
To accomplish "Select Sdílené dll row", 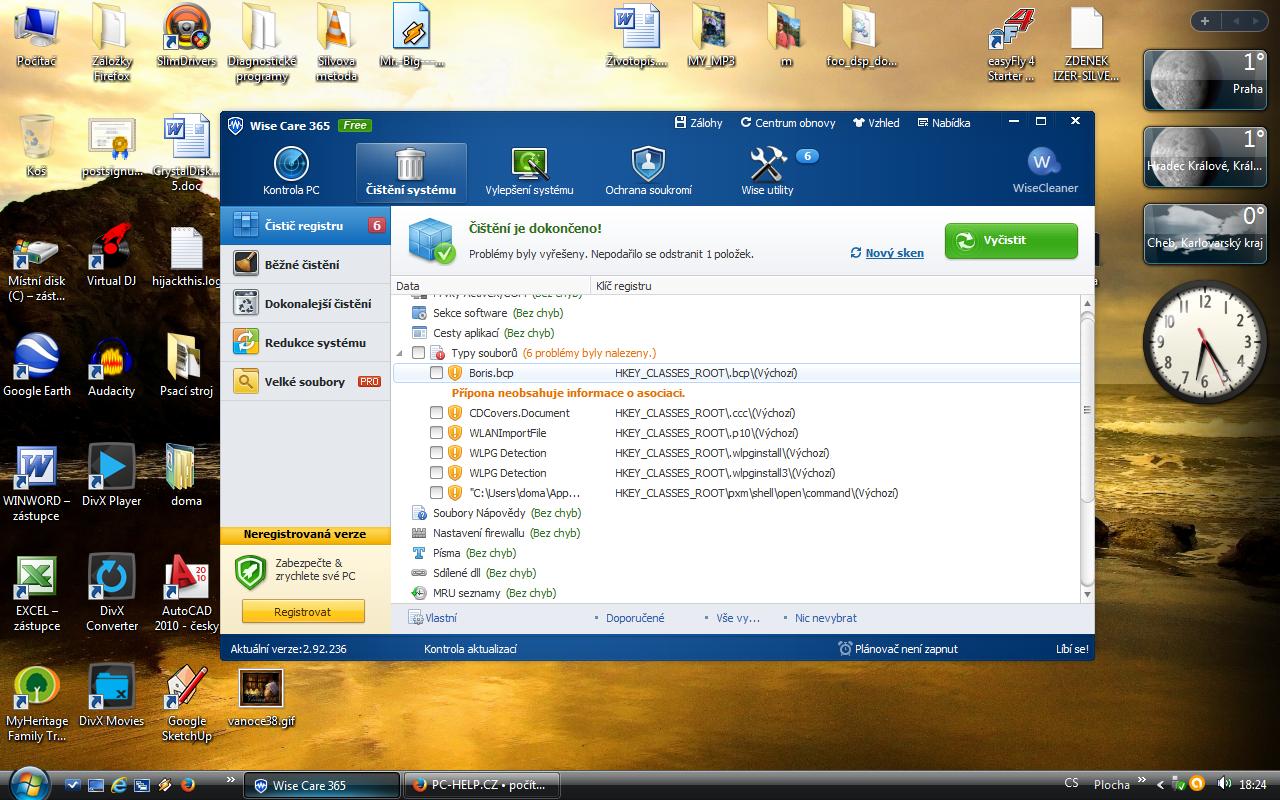I will click(738, 573).
